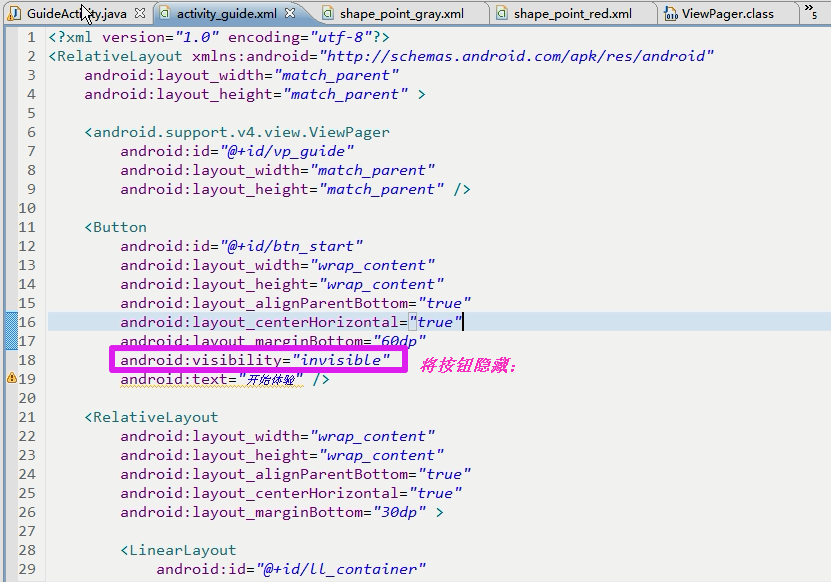Click the Button tag on line 11
831x582 pixels.
pos(119,227)
